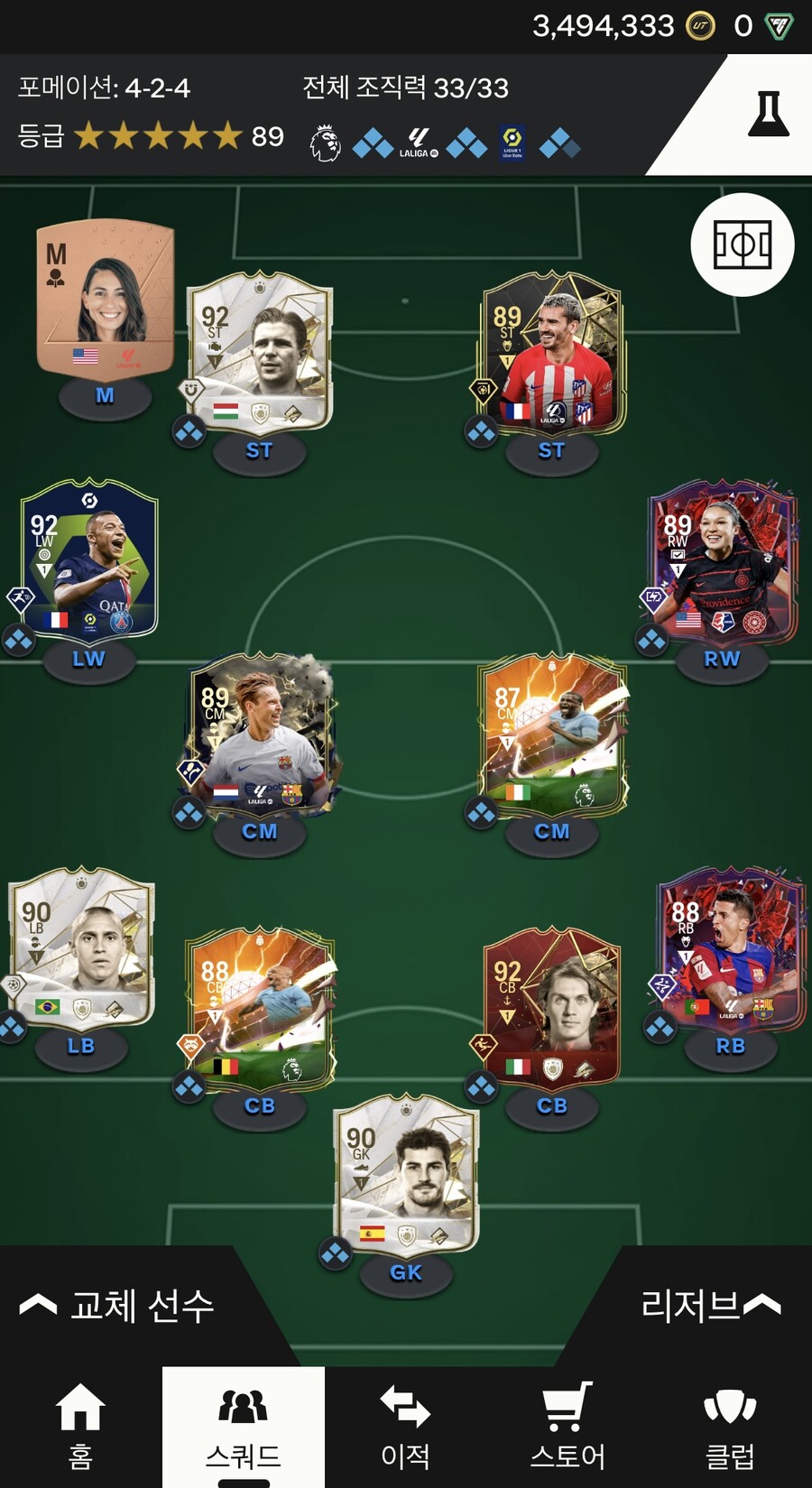Open the 스토어 store cart tab
The height and width of the screenshot is (1488, 812).
[567, 1427]
